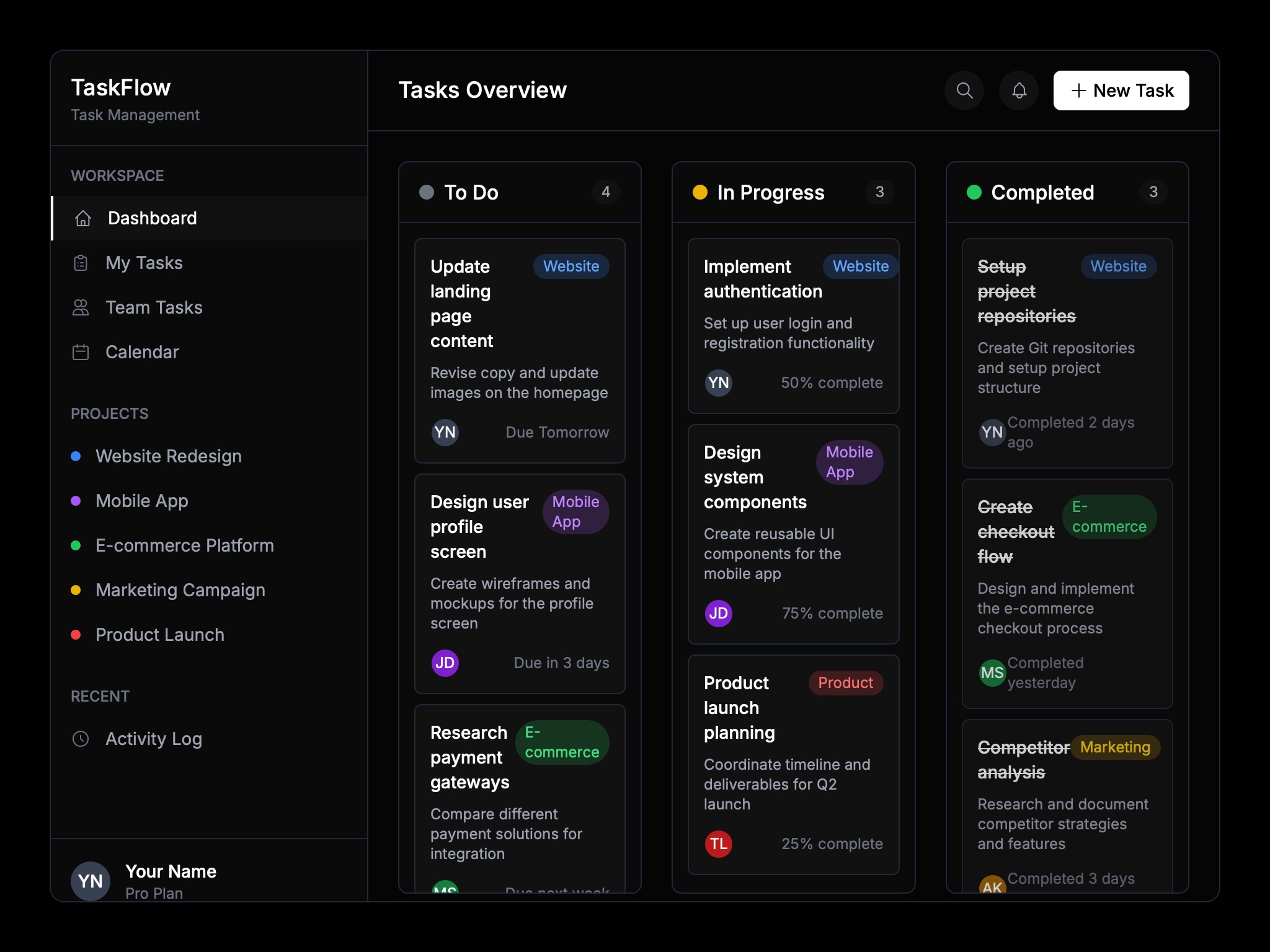Click the 50% complete progress label
Image resolution: width=1270 pixels, height=952 pixels.
point(832,383)
